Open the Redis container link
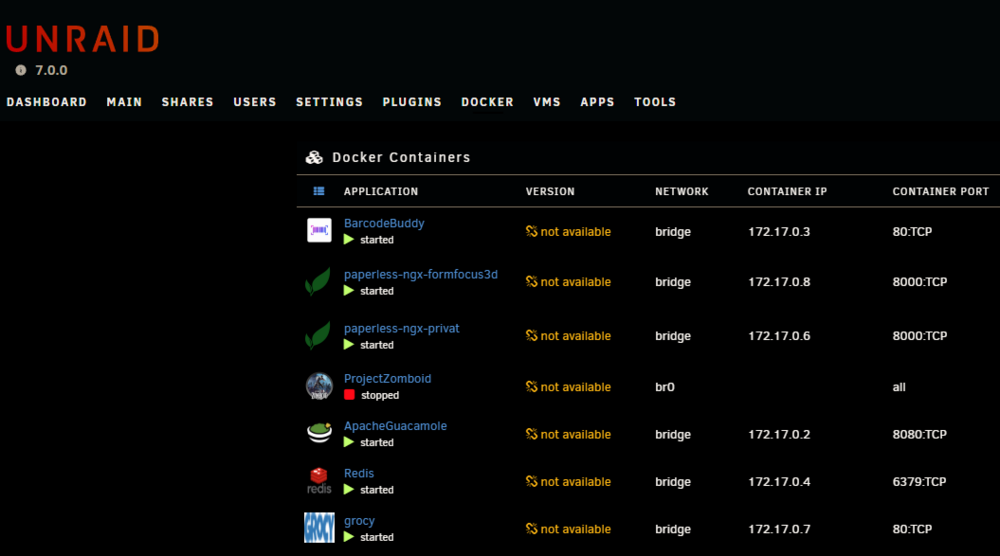The width and height of the screenshot is (1000, 556). coord(358,473)
